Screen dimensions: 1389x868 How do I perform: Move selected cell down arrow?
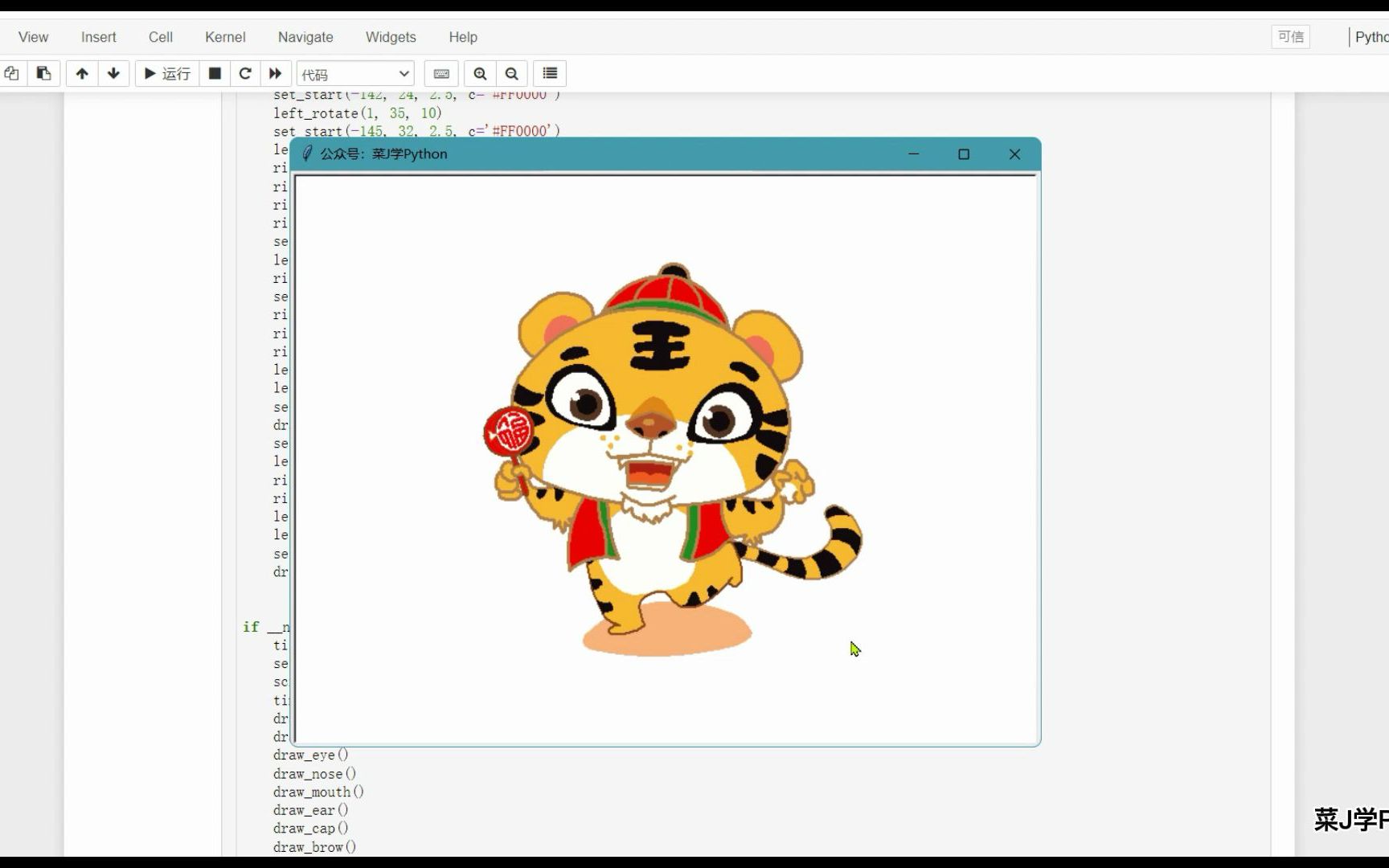(113, 74)
